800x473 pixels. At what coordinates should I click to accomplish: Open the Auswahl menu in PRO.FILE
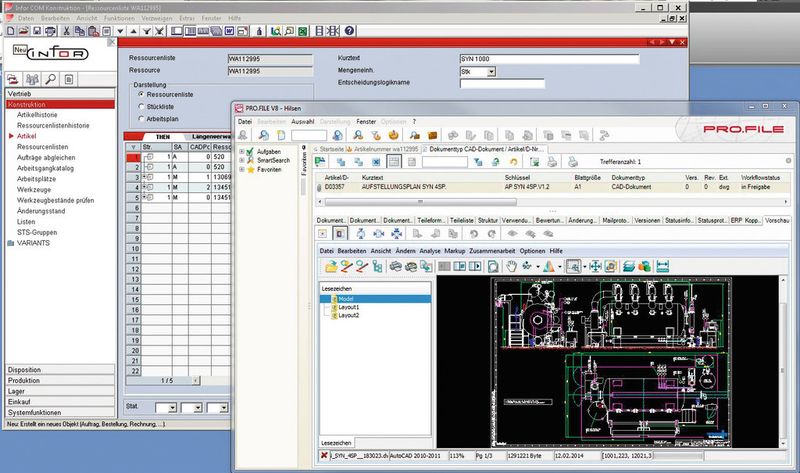303,121
